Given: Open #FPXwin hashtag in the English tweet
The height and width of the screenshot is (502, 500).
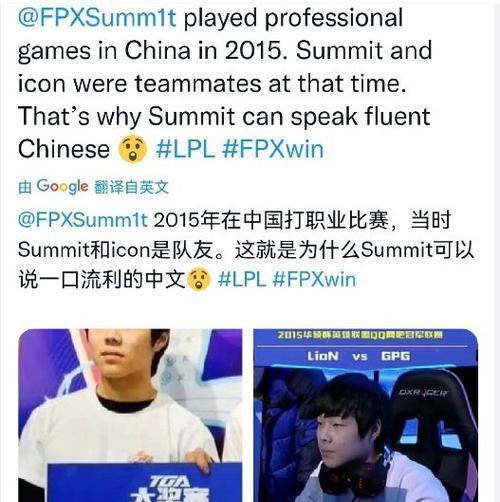Looking at the screenshot, I should [x=273, y=149].
